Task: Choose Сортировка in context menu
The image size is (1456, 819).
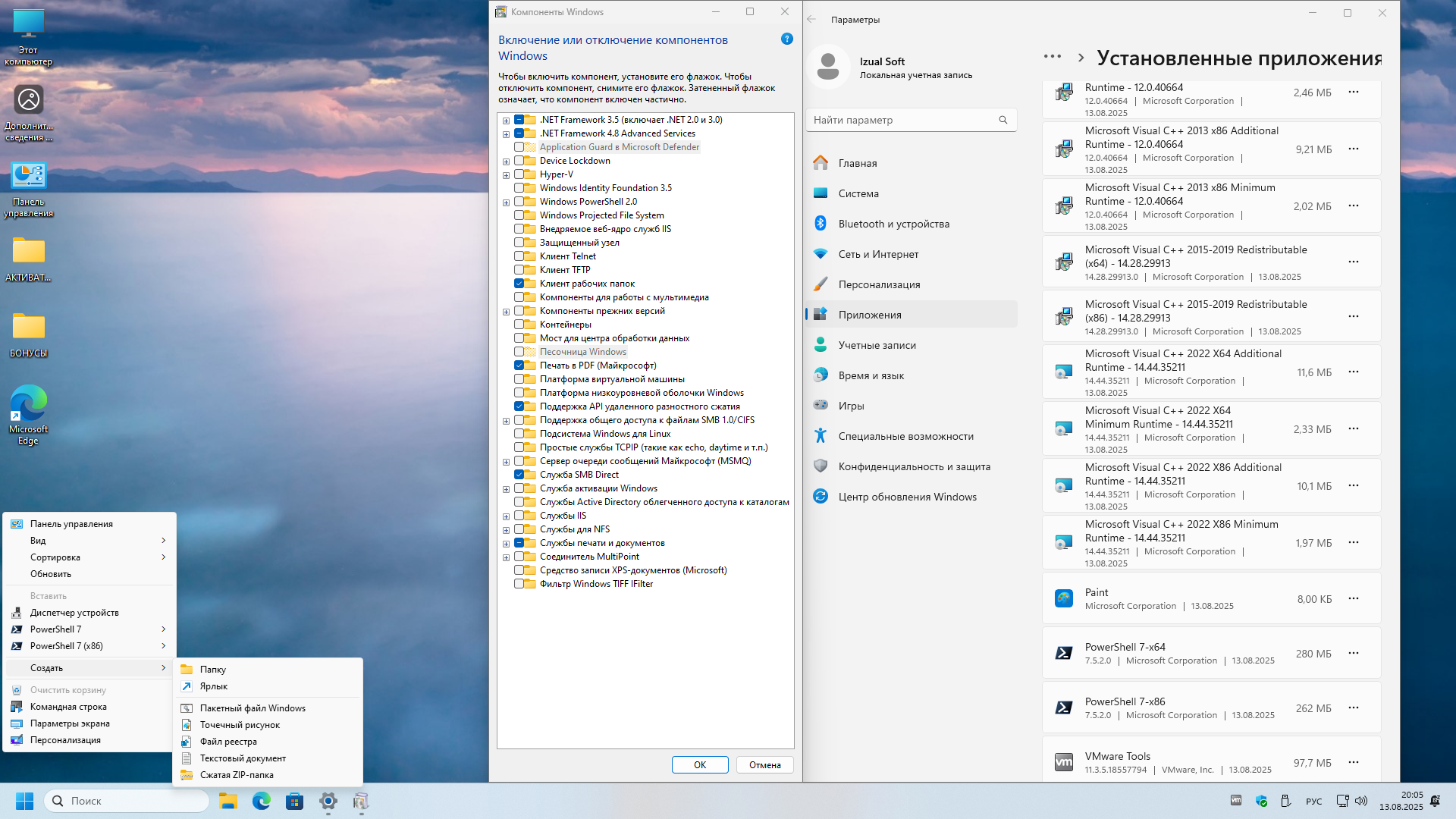Action: pyautogui.click(x=89, y=557)
